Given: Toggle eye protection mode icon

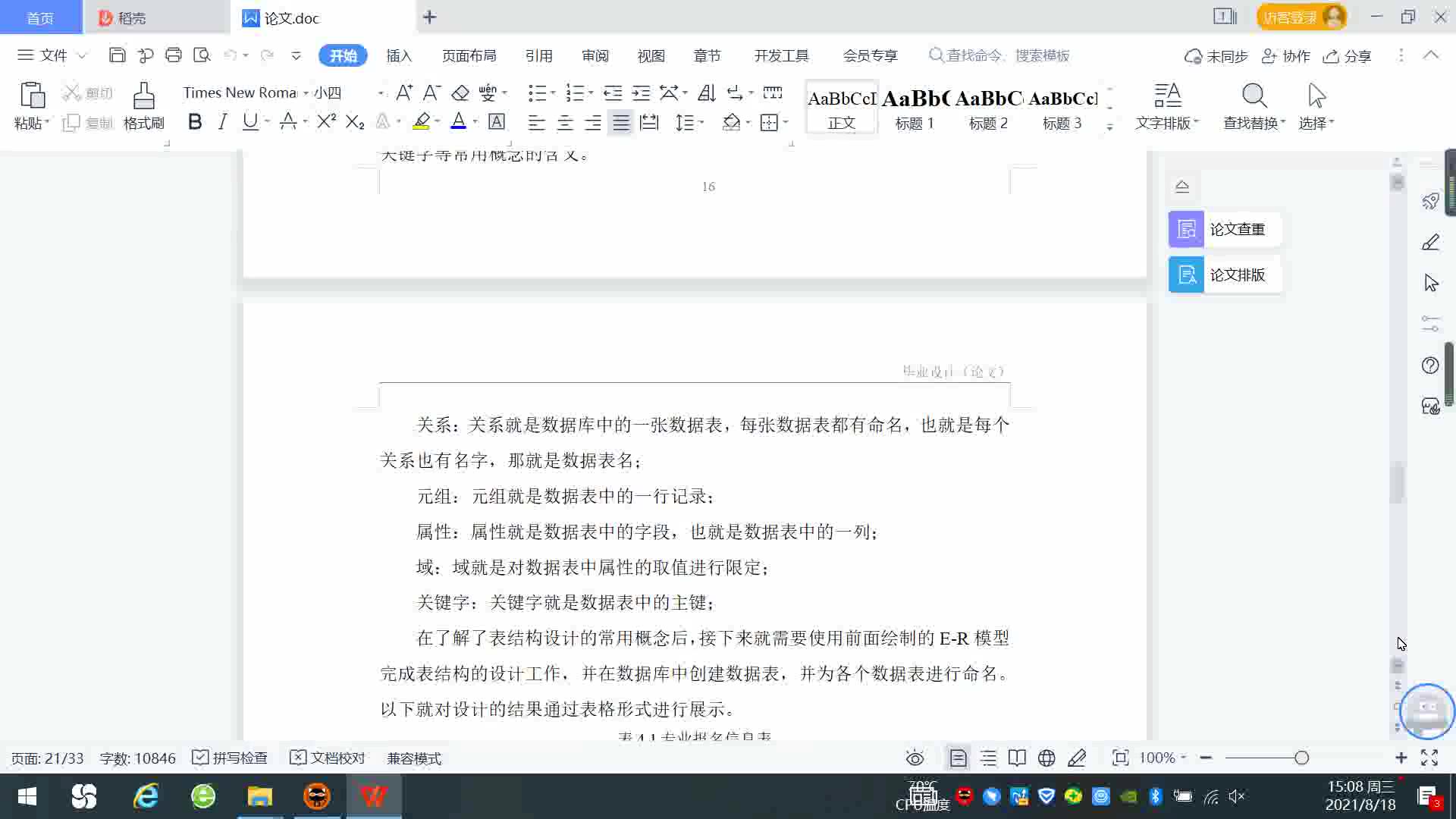Looking at the screenshot, I should coord(915,758).
